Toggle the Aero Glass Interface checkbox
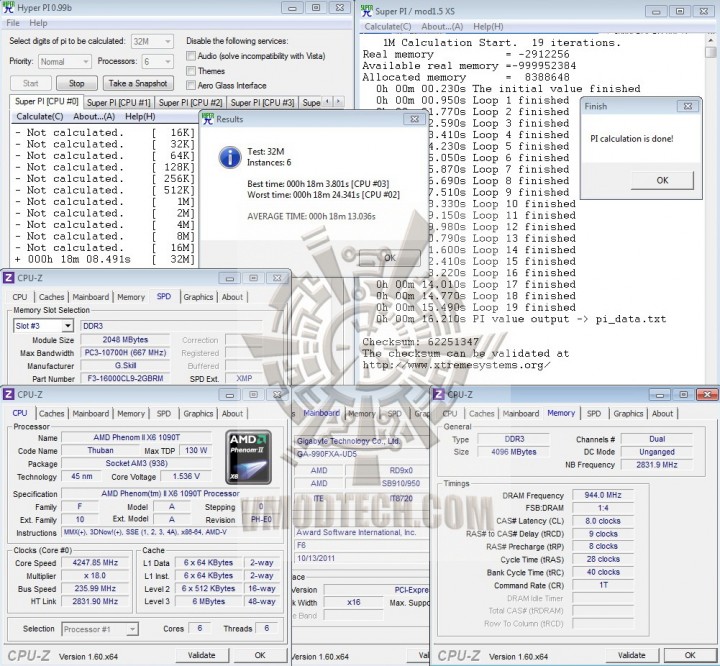The height and width of the screenshot is (666, 720). pos(191,85)
